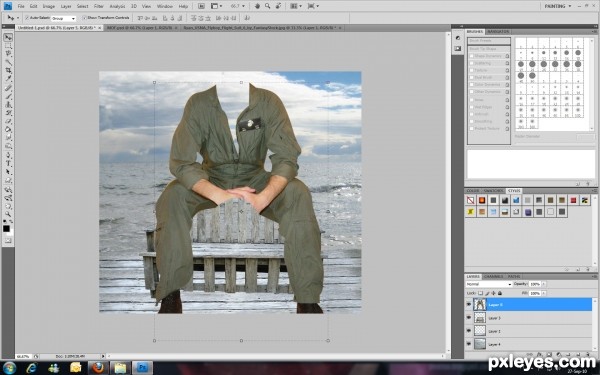Select the Pen tool
Screen dimensions: 600x375
tap(8, 155)
